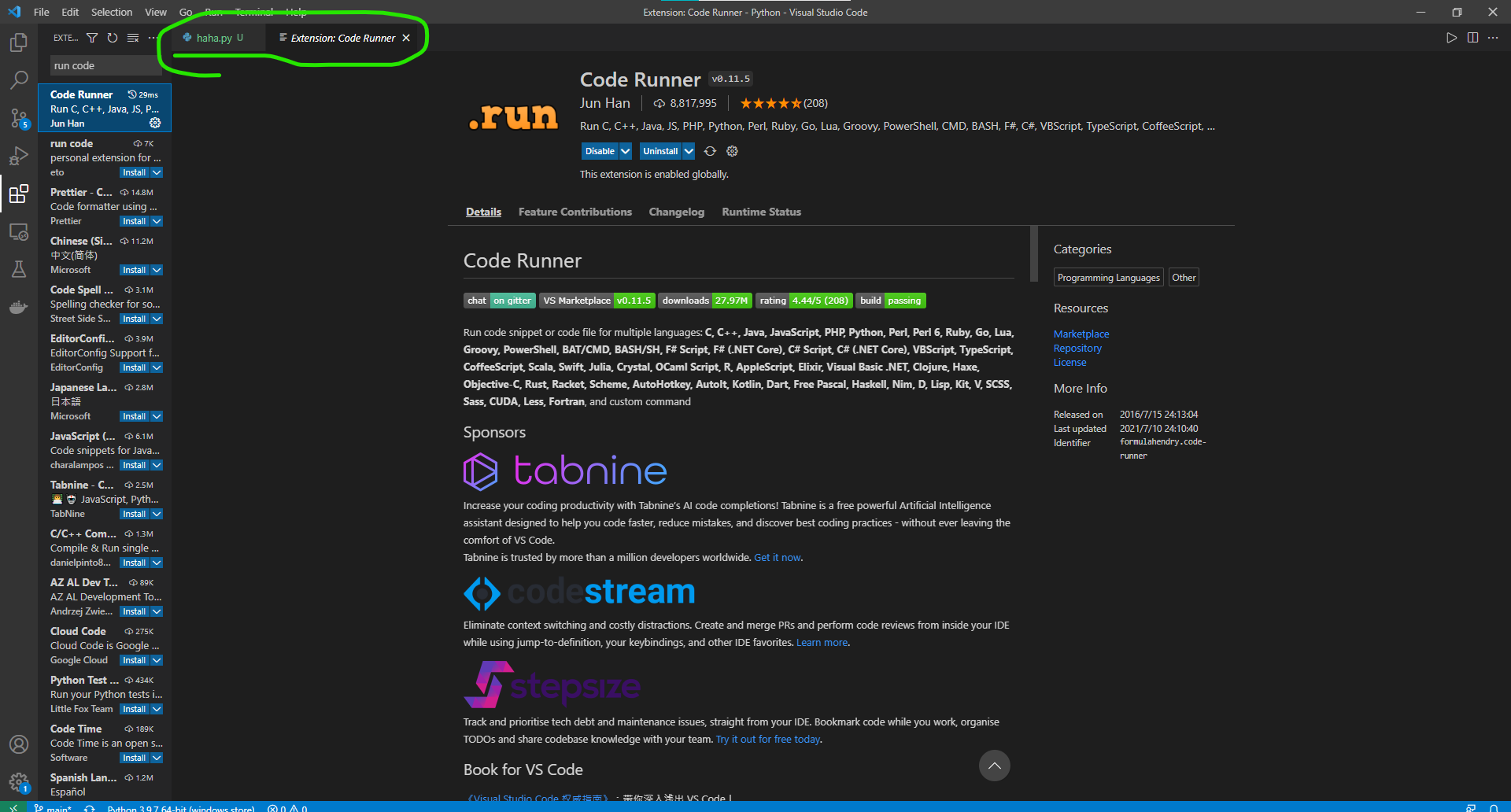Expand the Uninstall button dropdown arrow
1511x812 pixels.
tap(689, 151)
